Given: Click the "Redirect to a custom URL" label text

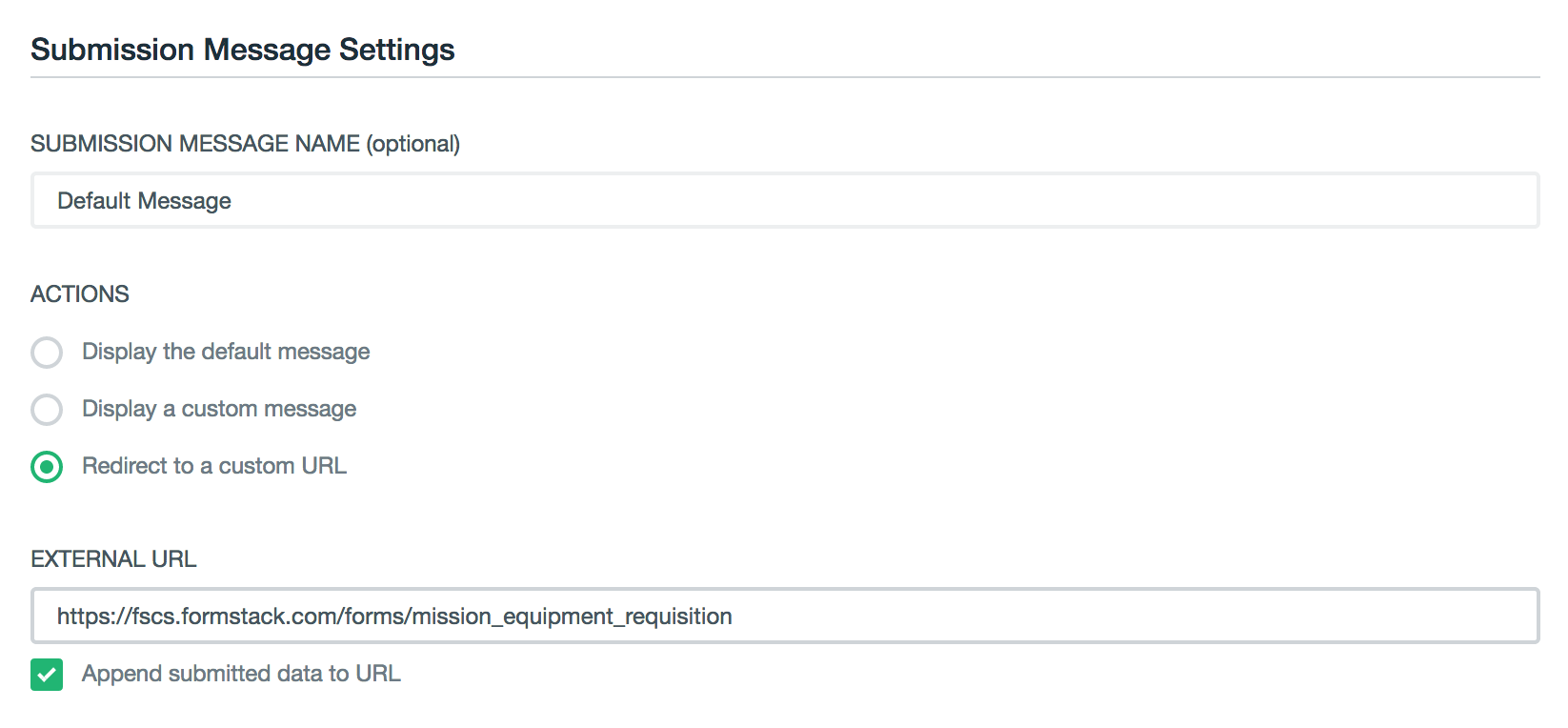Looking at the screenshot, I should pyautogui.click(x=214, y=466).
